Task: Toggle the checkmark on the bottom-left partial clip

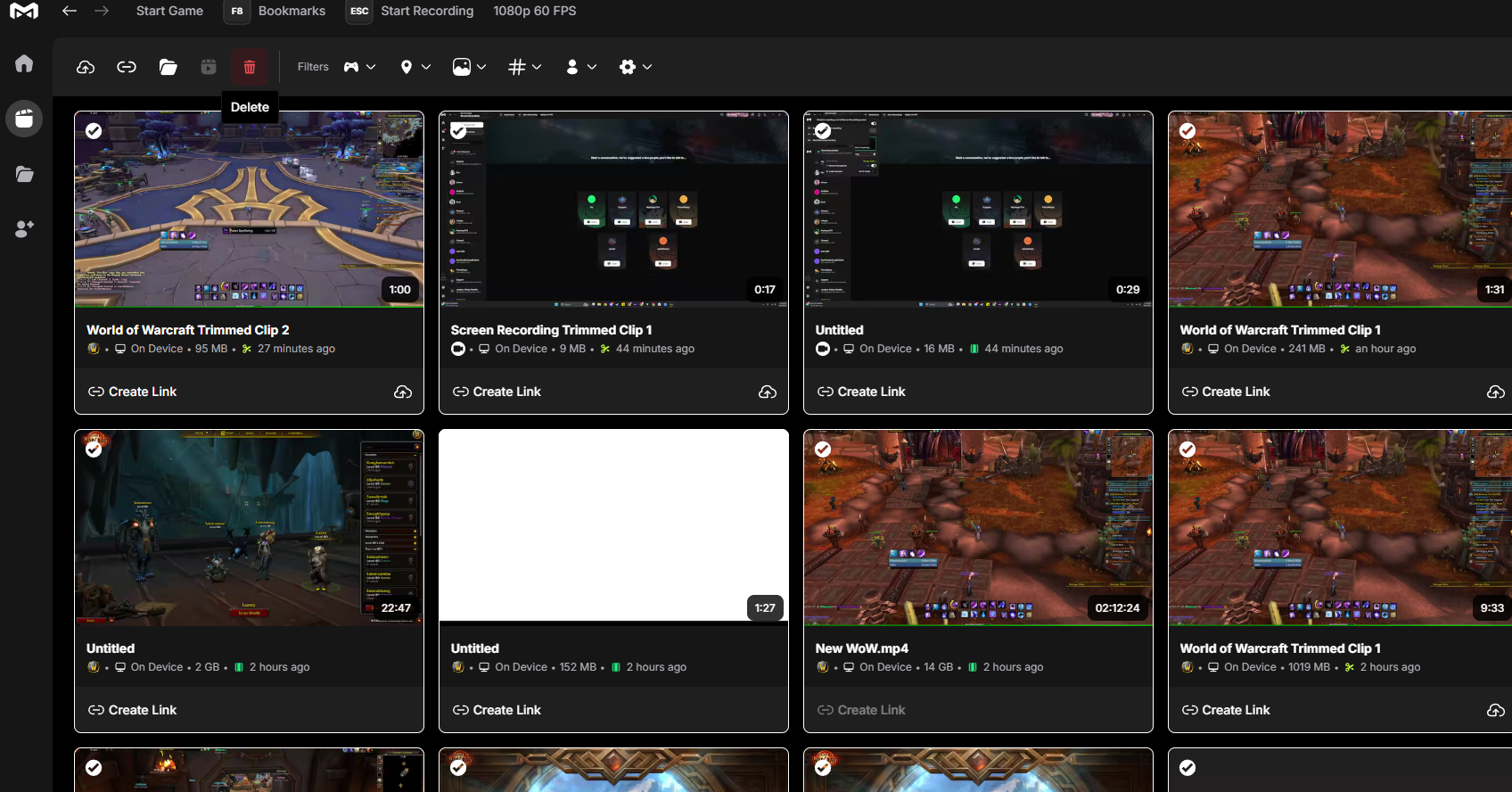Action: 94,768
